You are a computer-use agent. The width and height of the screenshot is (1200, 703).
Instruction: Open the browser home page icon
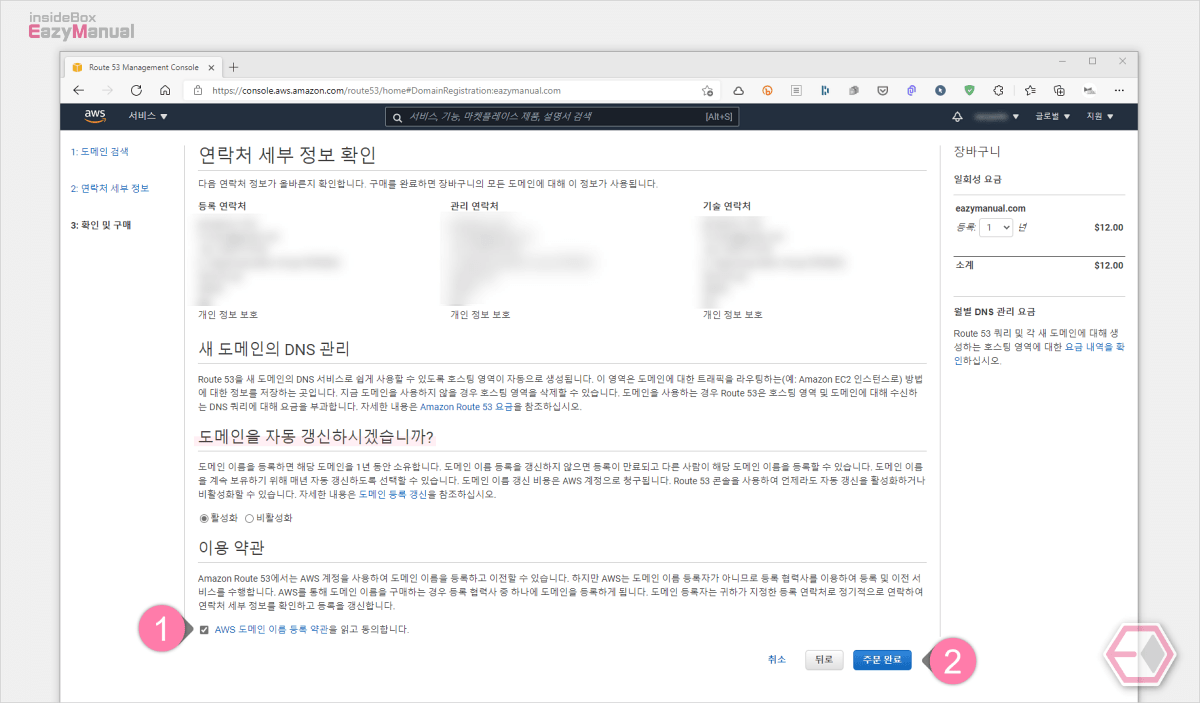(165, 90)
